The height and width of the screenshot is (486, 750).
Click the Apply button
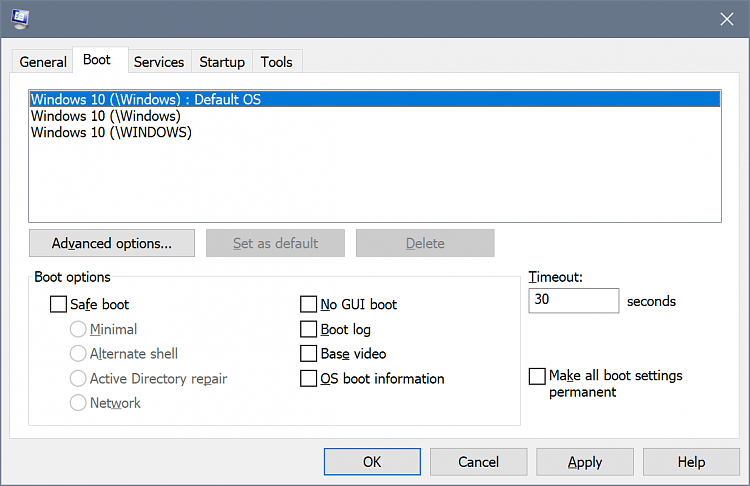[x=585, y=462]
